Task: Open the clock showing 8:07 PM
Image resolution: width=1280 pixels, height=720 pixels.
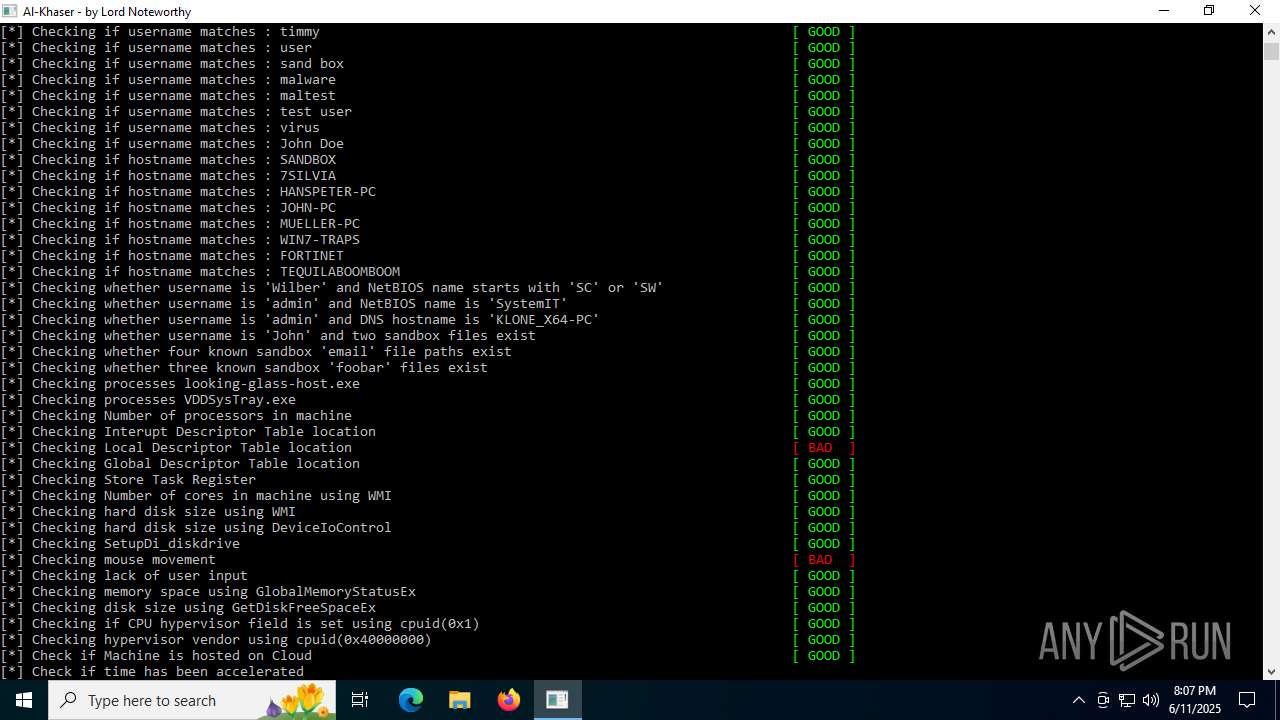Action: point(1196,700)
